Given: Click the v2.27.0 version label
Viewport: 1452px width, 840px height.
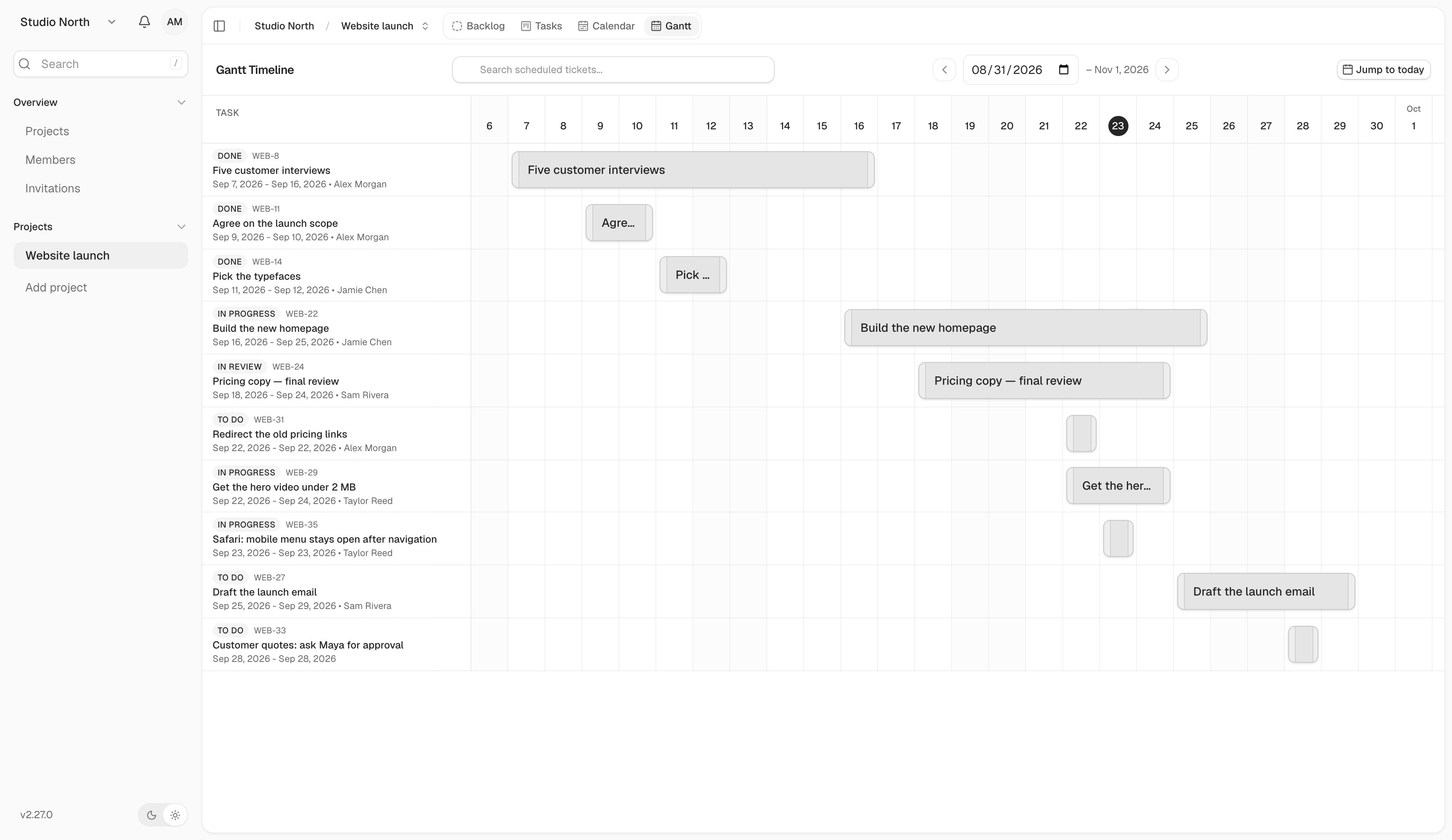Looking at the screenshot, I should pos(36,815).
